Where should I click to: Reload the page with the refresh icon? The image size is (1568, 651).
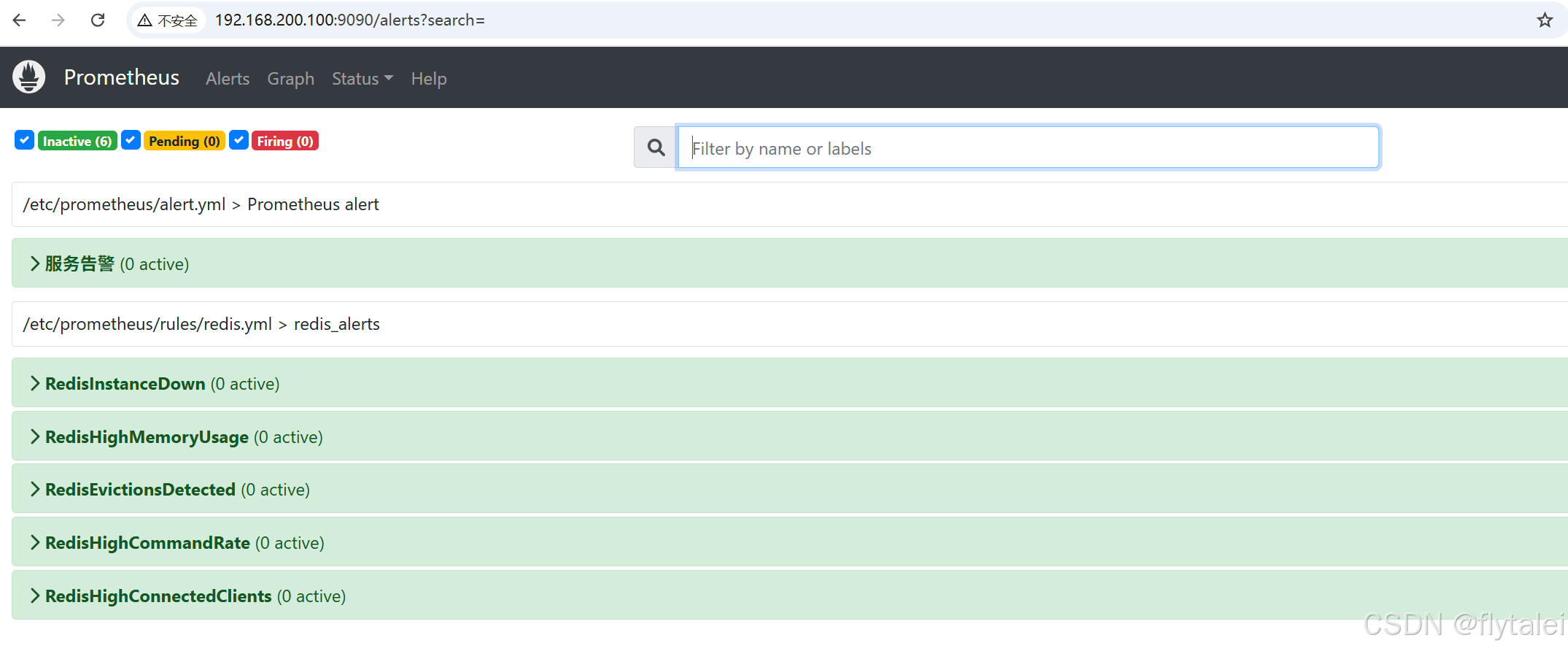tap(98, 20)
